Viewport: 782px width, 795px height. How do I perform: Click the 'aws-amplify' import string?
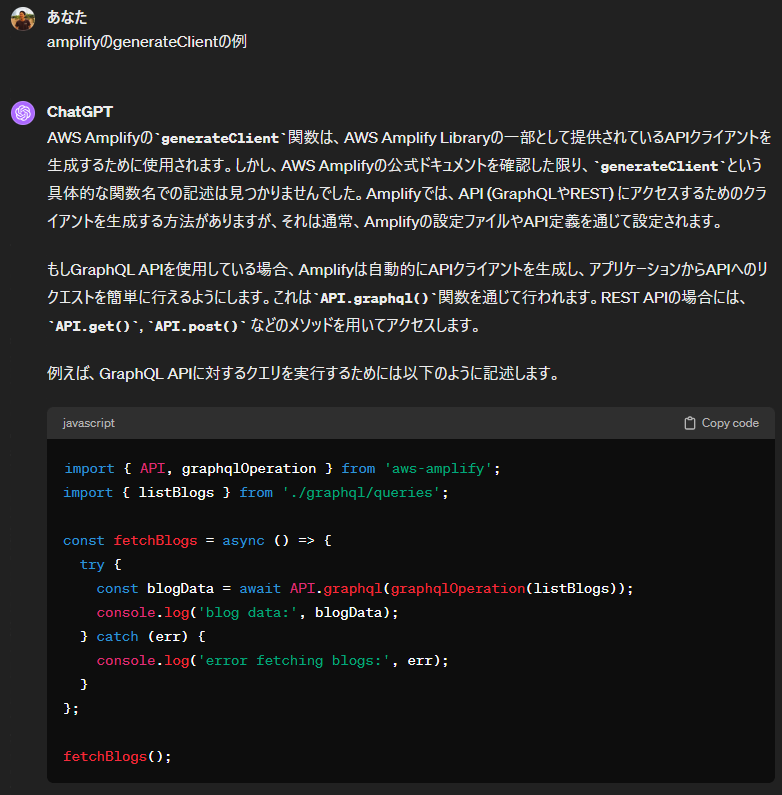[438, 468]
